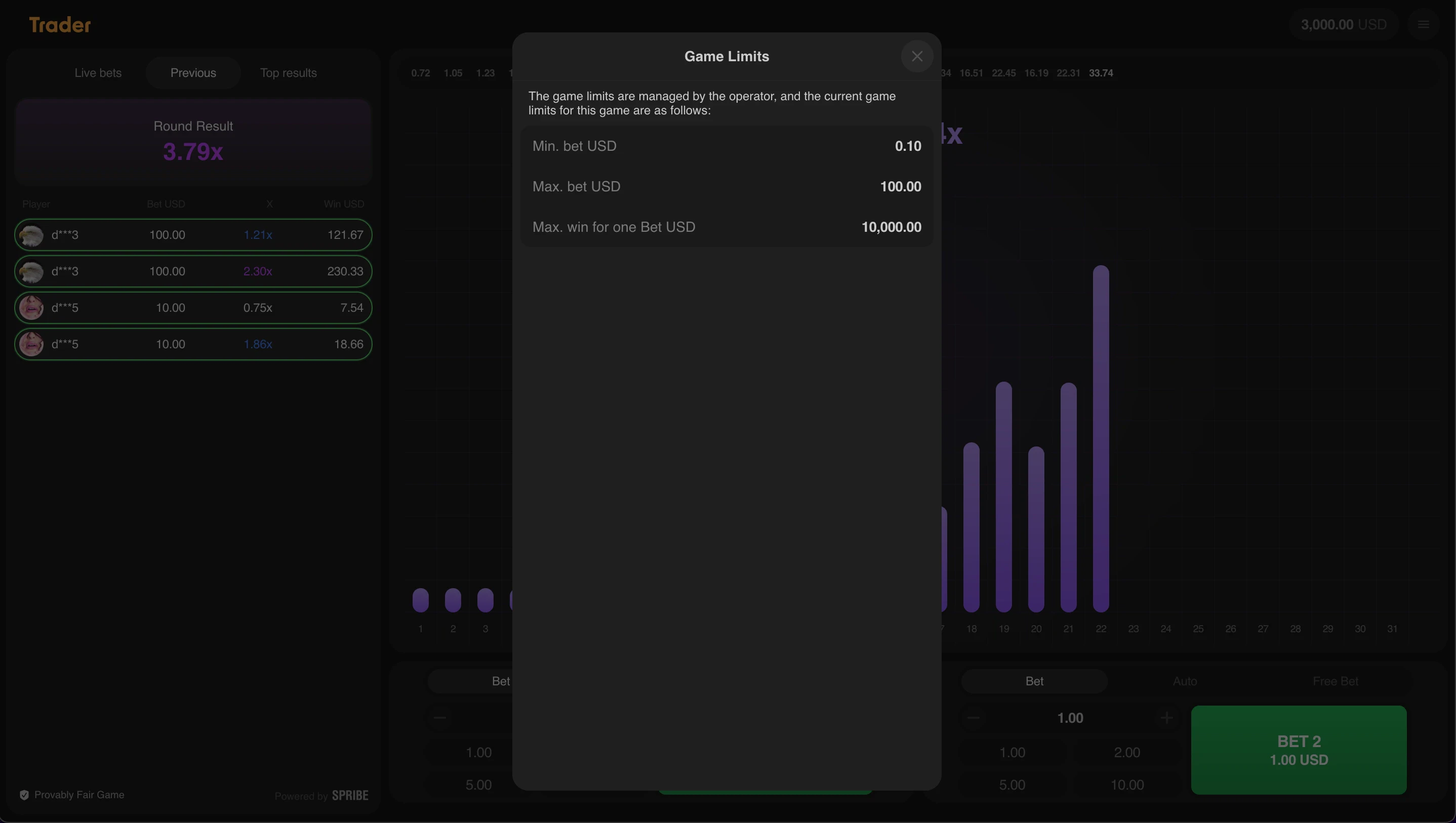
Task: Click right panel bet amount 1.00 field
Action: (x=1070, y=718)
